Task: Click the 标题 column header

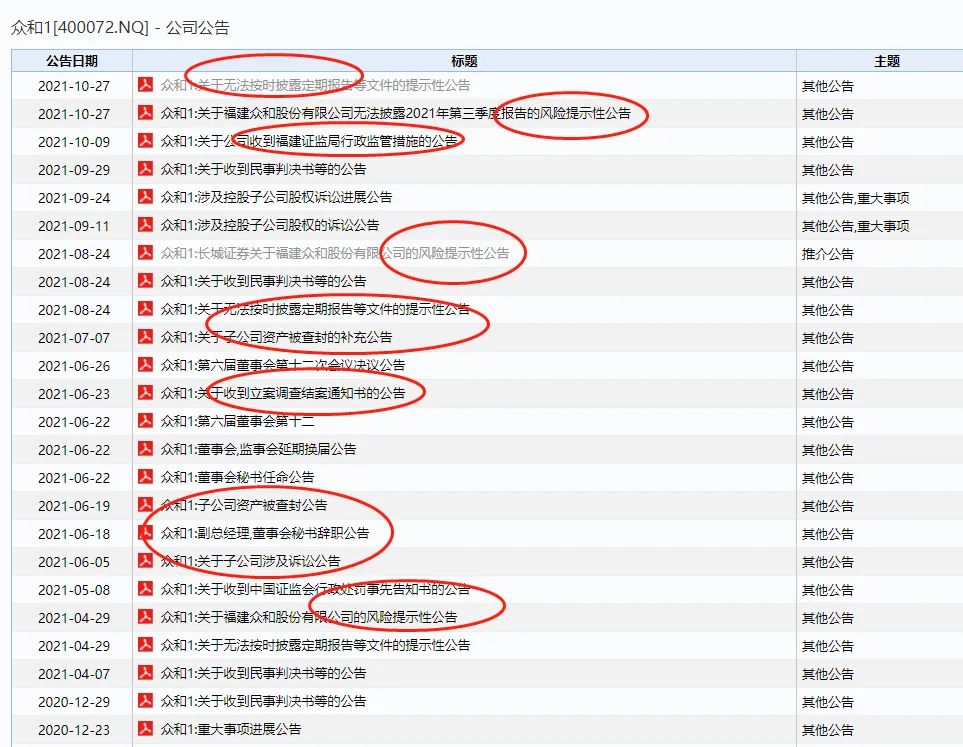Action: 464,61
